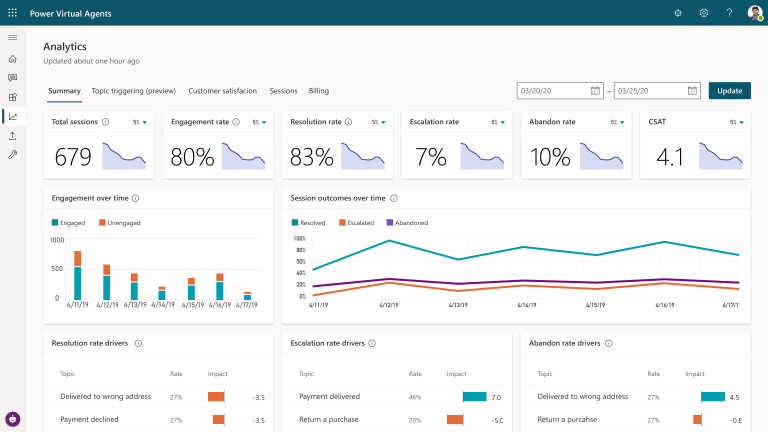768x432 pixels.
Task: Click the Publish upload arrow icon
Action: pyautogui.click(x=13, y=135)
